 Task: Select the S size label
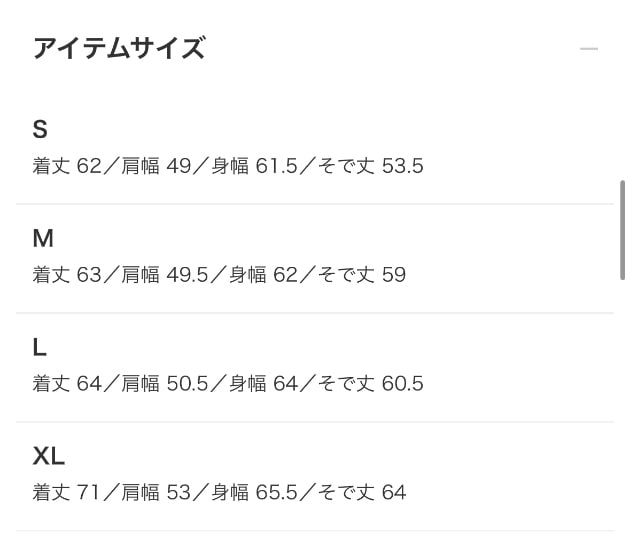40,129
